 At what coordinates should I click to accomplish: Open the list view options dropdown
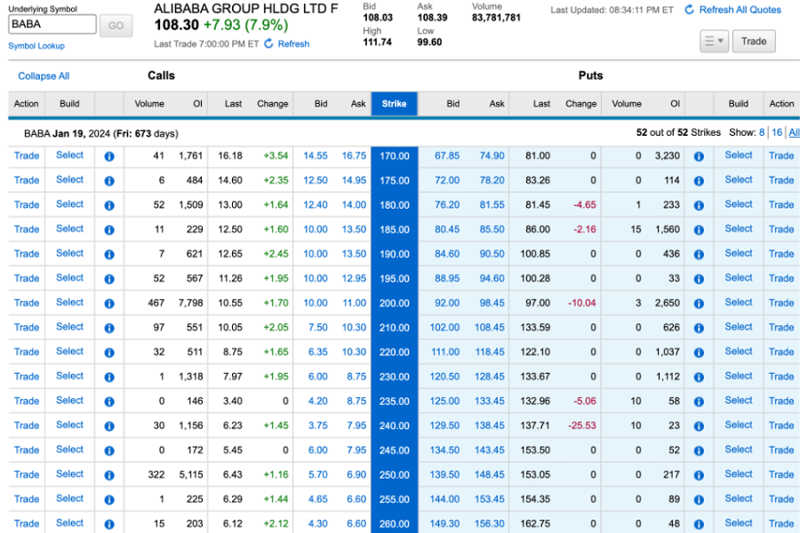pyautogui.click(x=714, y=41)
